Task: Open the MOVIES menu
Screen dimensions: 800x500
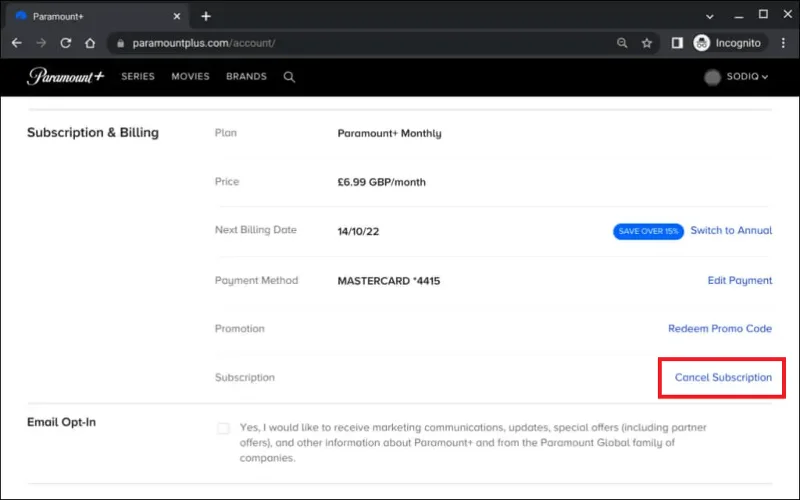Action: point(190,77)
